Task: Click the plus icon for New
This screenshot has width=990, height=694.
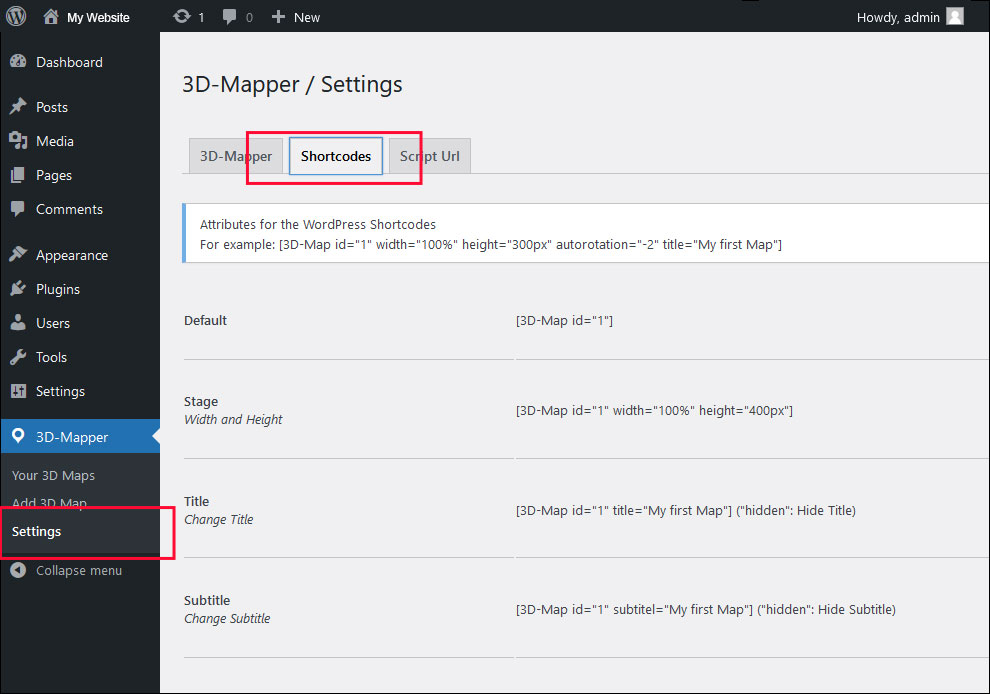Action: point(278,17)
